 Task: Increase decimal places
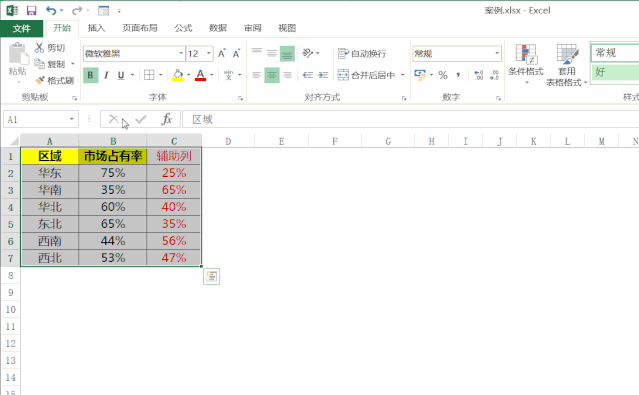[479, 75]
